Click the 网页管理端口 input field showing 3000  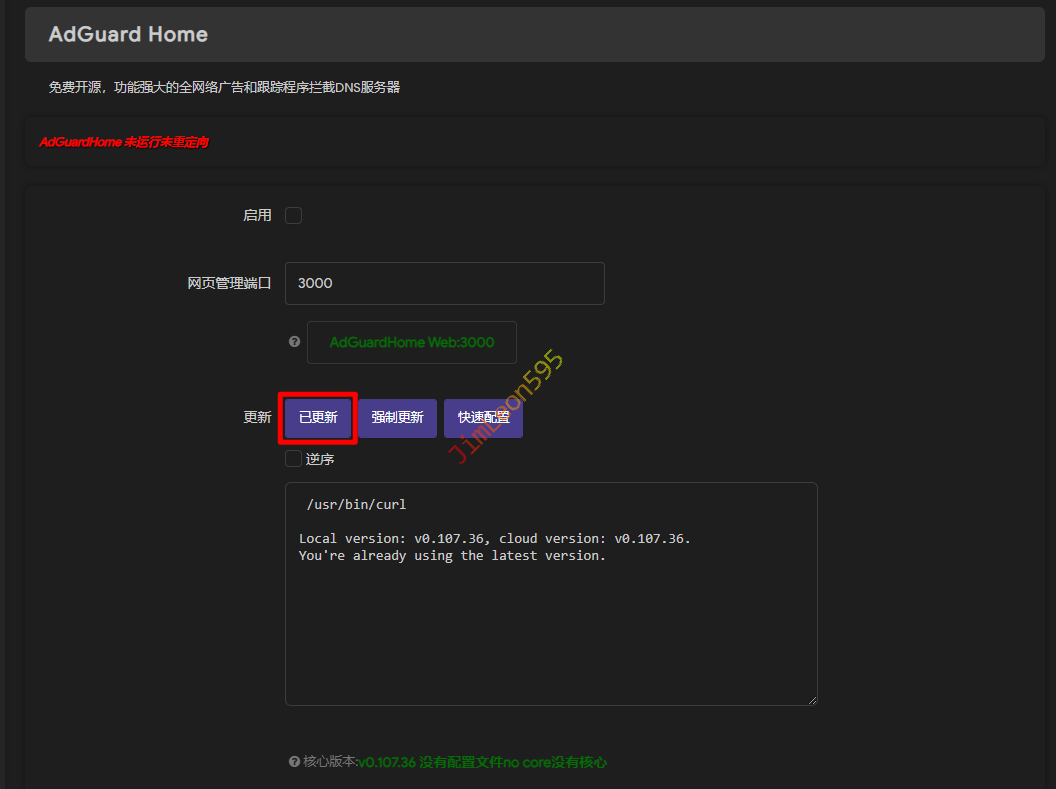444,283
